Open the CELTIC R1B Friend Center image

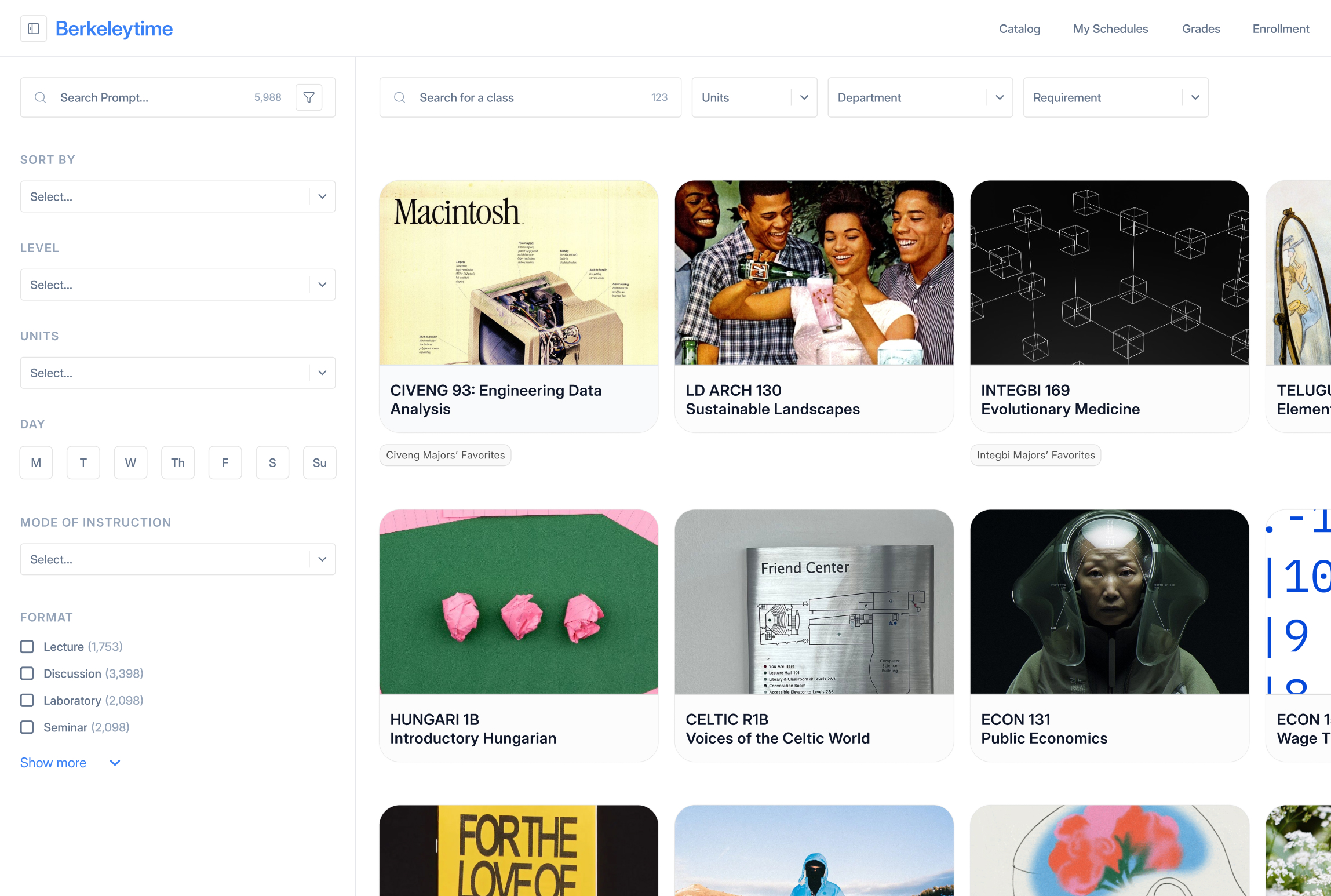tap(814, 602)
